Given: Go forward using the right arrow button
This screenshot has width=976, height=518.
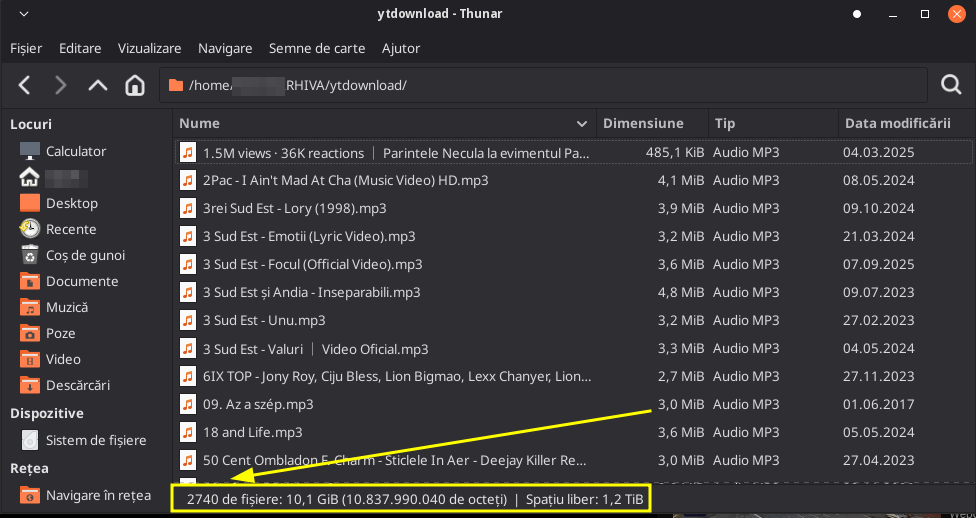Looking at the screenshot, I should (x=60, y=85).
